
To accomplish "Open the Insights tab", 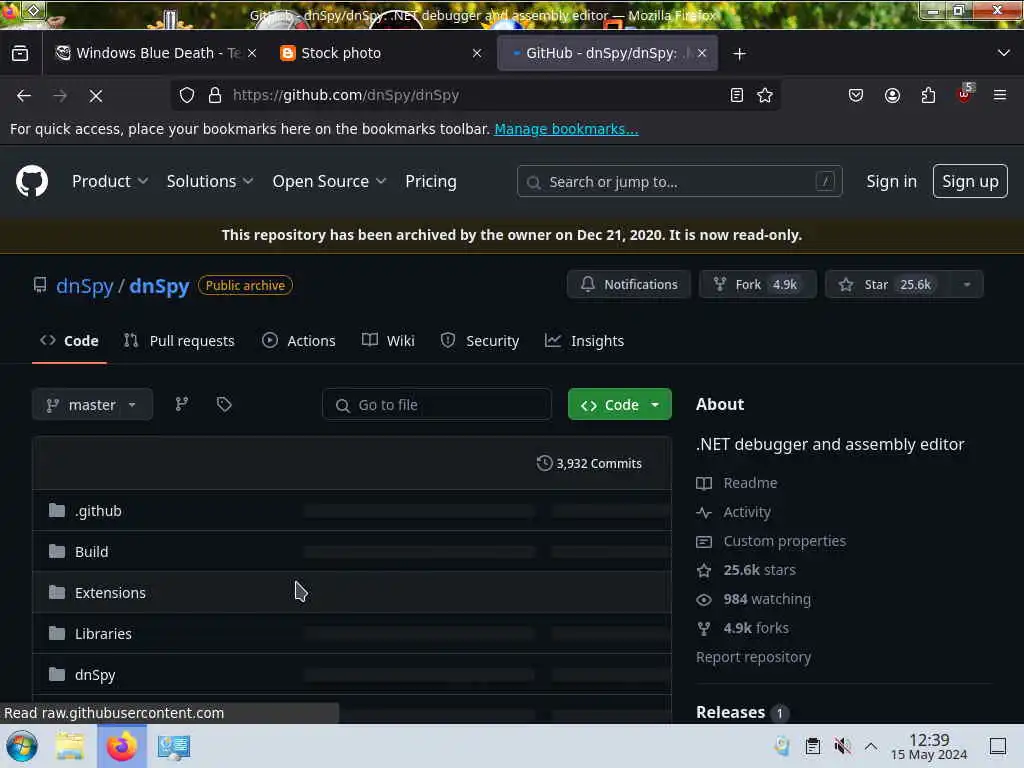I will (584, 341).
